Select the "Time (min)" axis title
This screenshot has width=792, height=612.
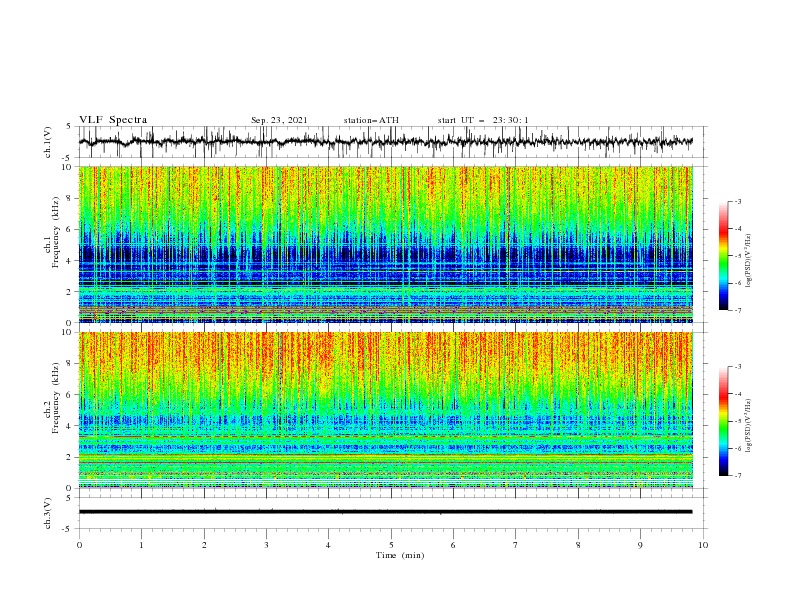tap(400, 555)
